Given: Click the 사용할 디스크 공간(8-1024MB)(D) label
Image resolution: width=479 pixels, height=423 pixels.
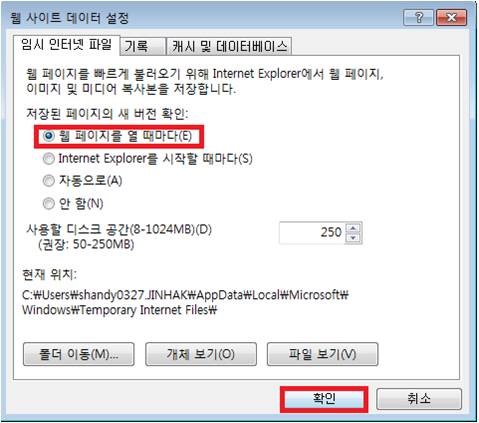Looking at the screenshot, I should [119, 229].
